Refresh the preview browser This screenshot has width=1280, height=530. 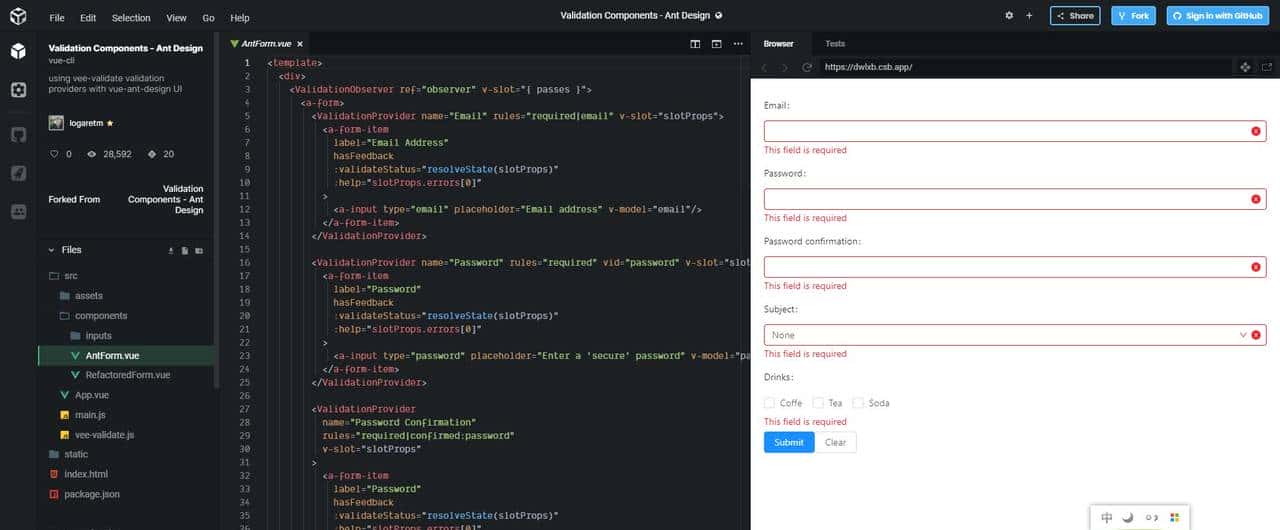click(x=806, y=67)
